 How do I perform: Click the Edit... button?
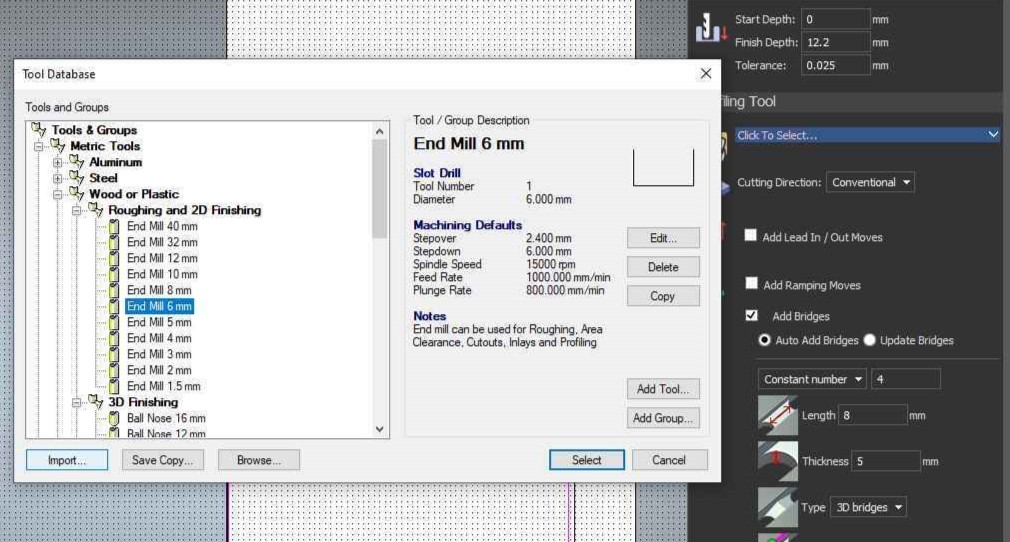click(663, 238)
